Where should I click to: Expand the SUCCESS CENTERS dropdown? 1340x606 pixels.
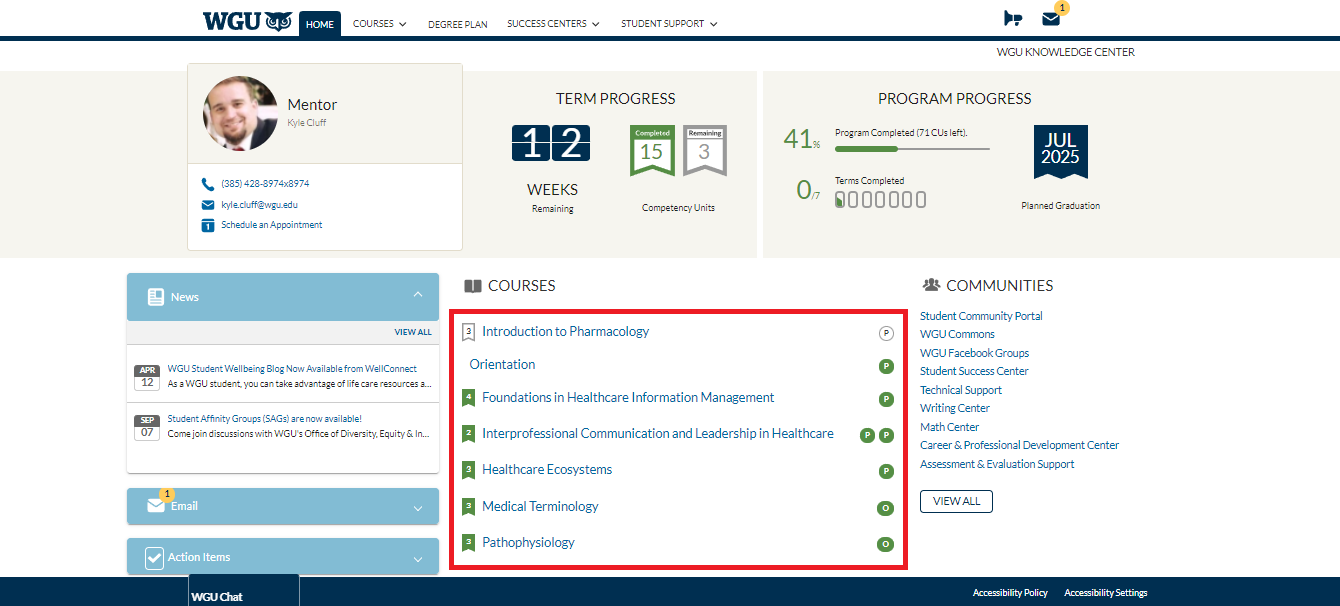click(x=553, y=24)
